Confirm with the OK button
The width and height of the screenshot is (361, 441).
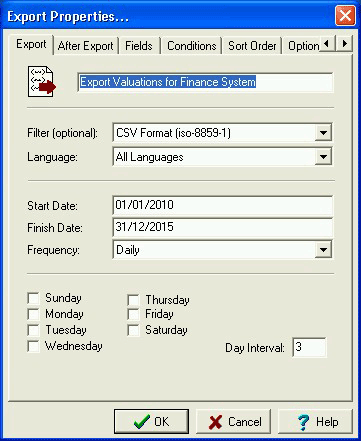(x=151, y=422)
